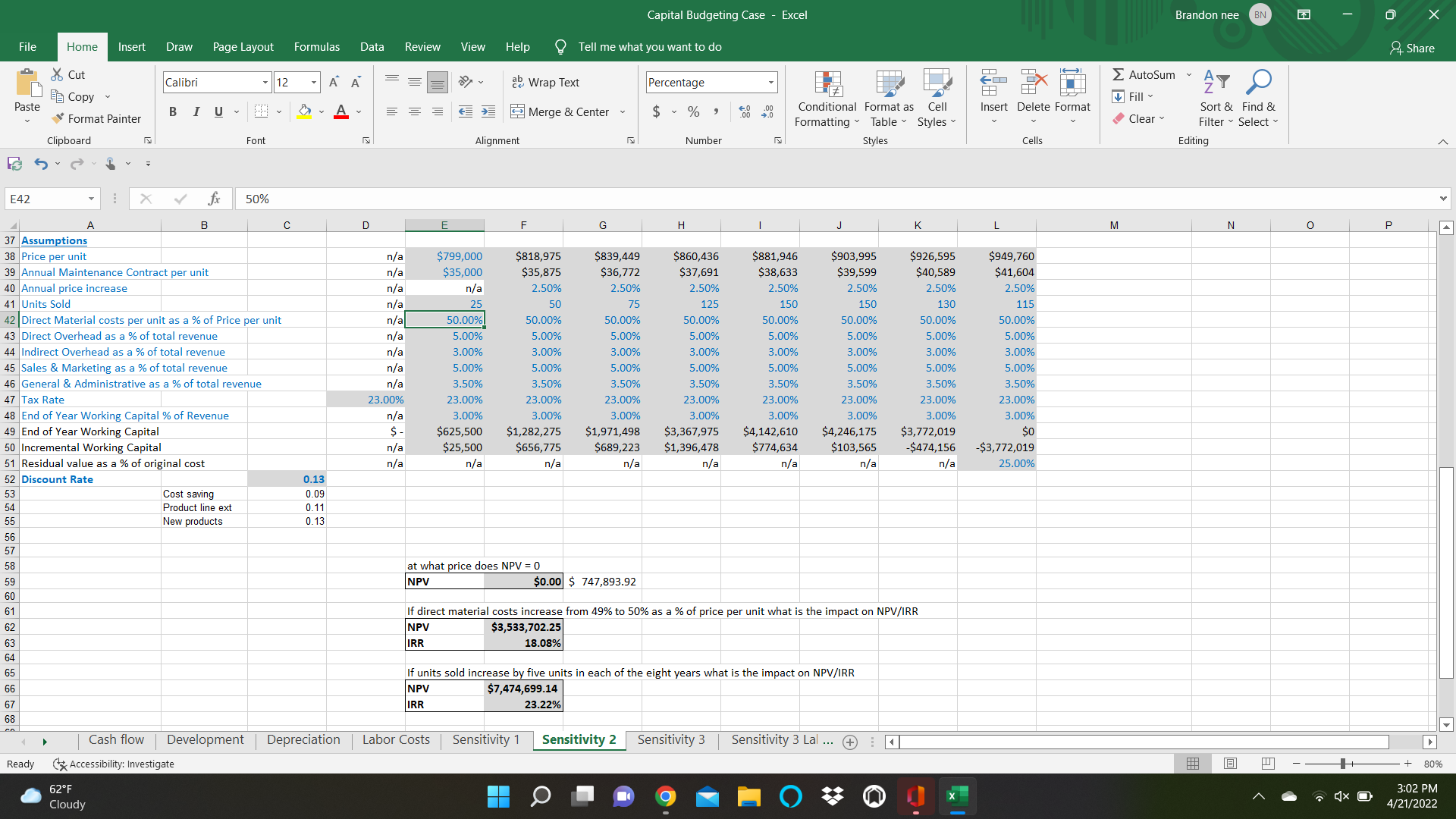1456x819 pixels.
Task: Enable Wrap Text for the selection
Action: [x=546, y=82]
